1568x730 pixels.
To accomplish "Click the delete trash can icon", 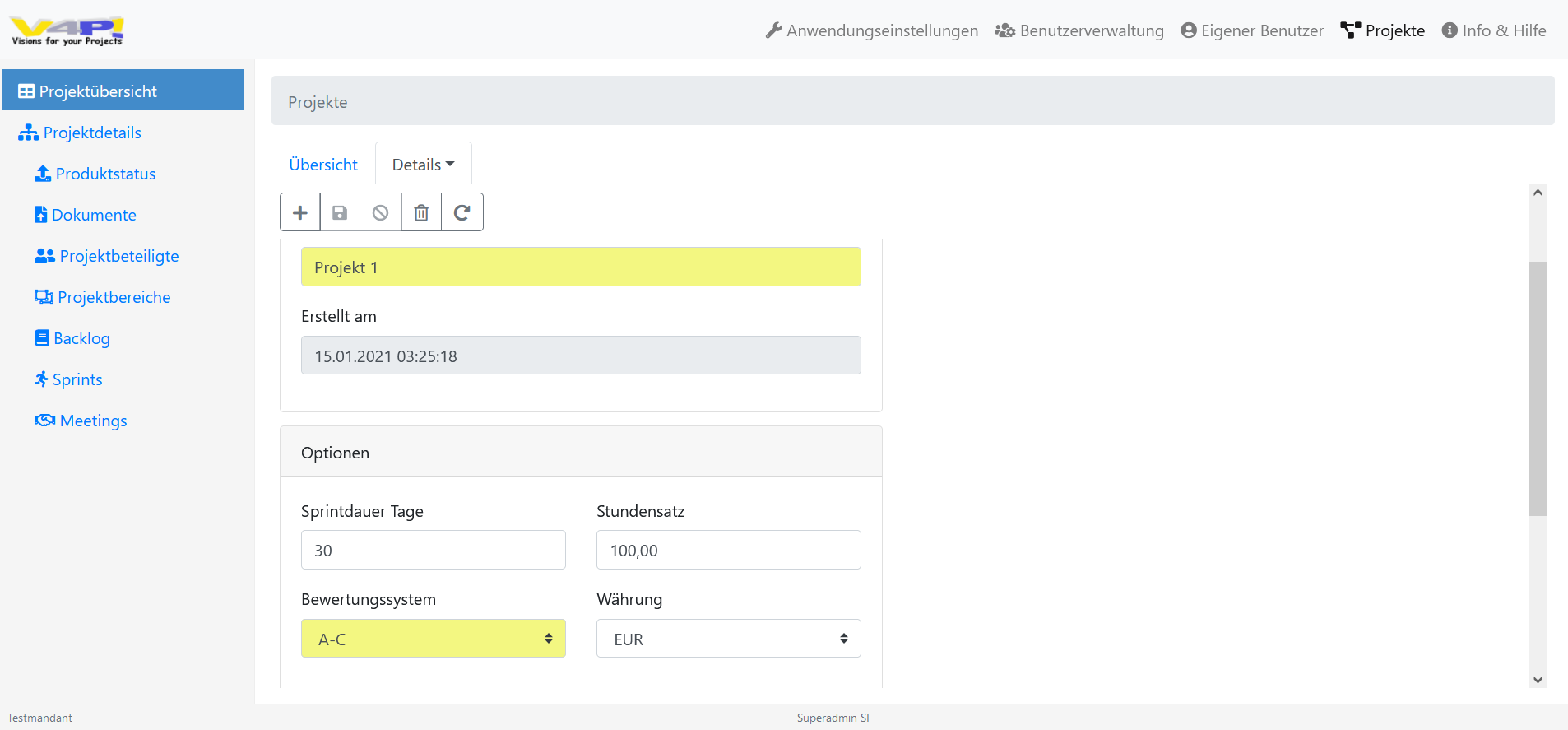I will tap(421, 212).
